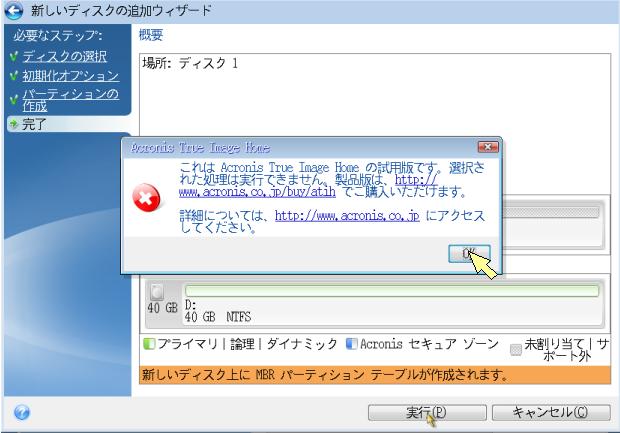Click the green プライマリ legend swatch

click(x=149, y=344)
